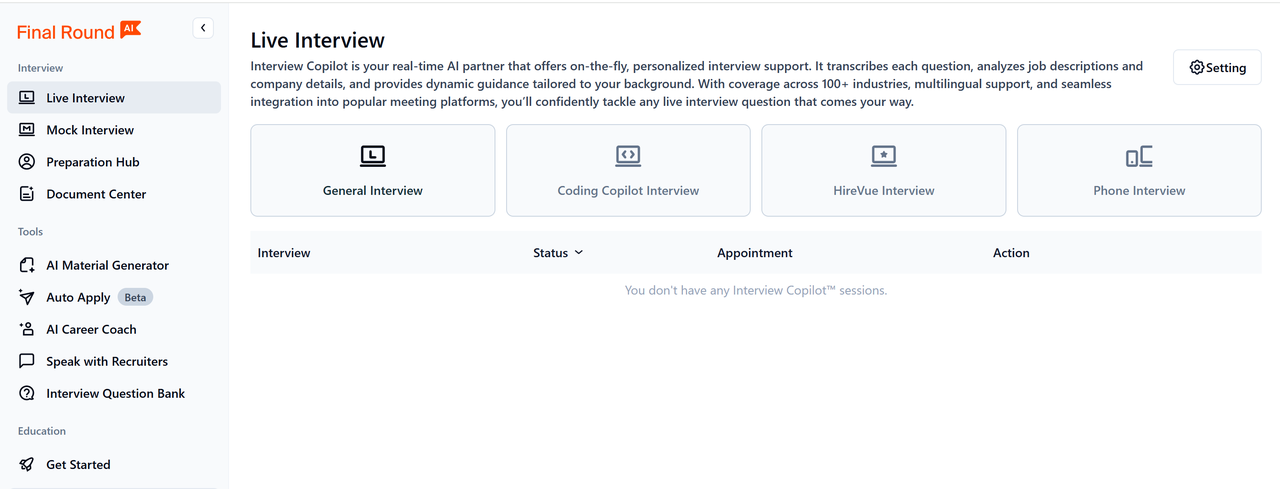The width and height of the screenshot is (1280, 489).
Task: Click the Live Interview sidebar icon
Action: 27,98
